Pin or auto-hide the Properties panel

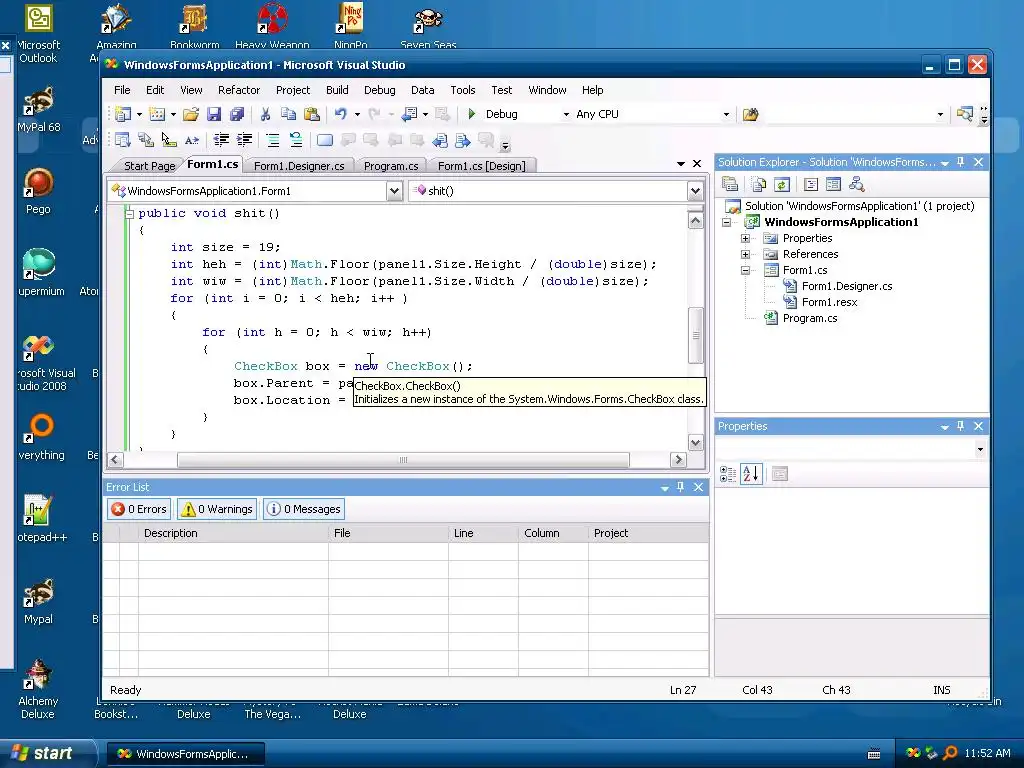click(961, 426)
